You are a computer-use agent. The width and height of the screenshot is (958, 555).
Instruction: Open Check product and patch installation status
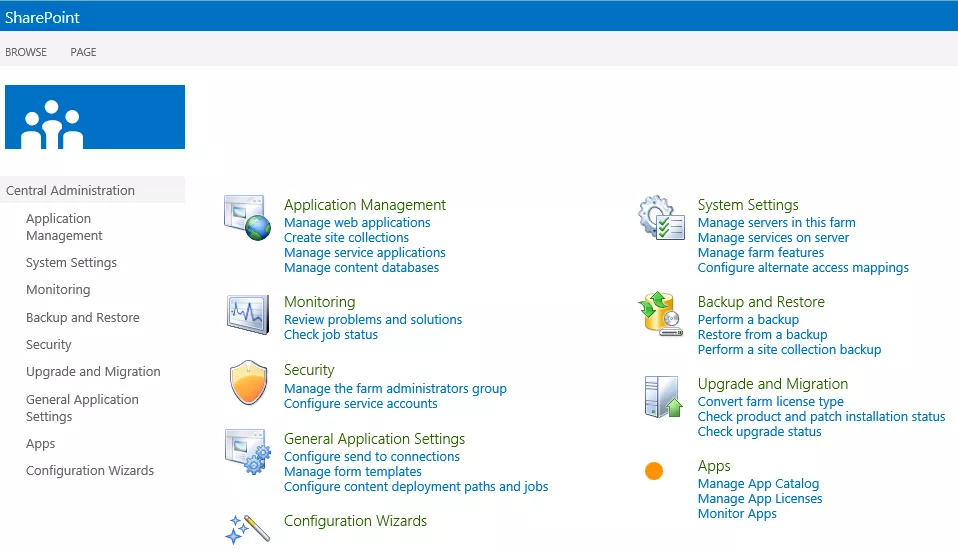(821, 416)
